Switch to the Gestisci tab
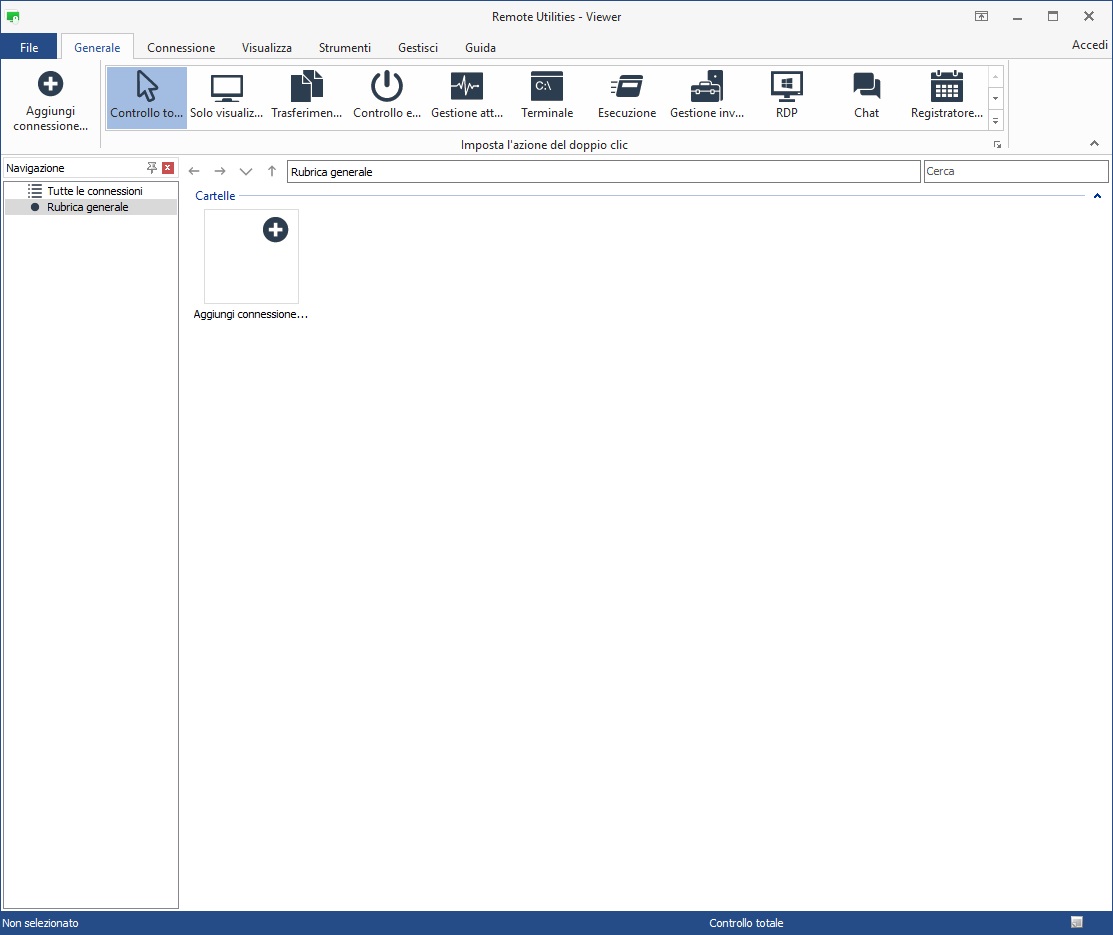1113x935 pixels. [x=418, y=48]
